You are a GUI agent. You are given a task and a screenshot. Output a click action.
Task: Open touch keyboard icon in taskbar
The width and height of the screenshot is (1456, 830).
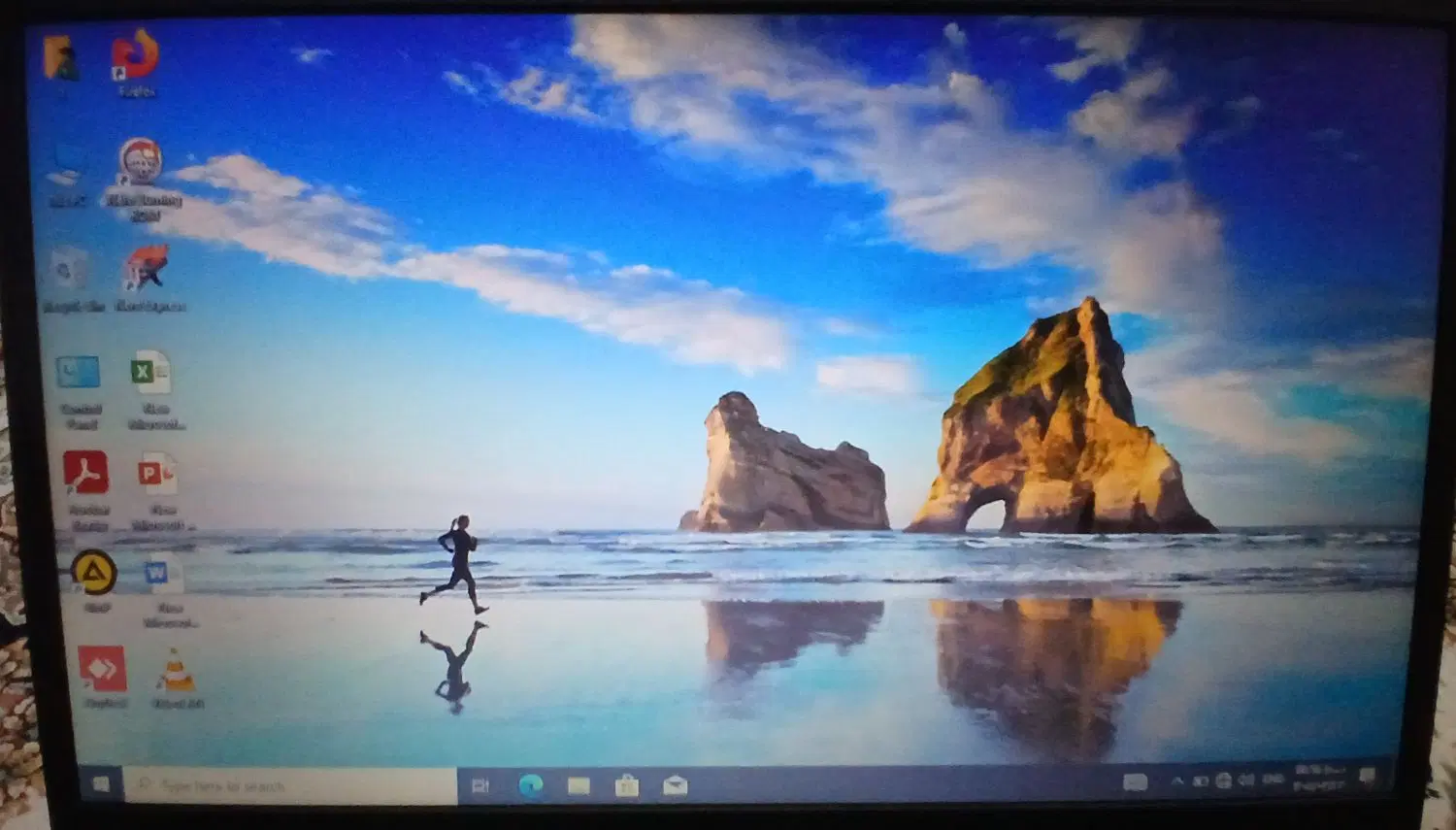click(1135, 781)
